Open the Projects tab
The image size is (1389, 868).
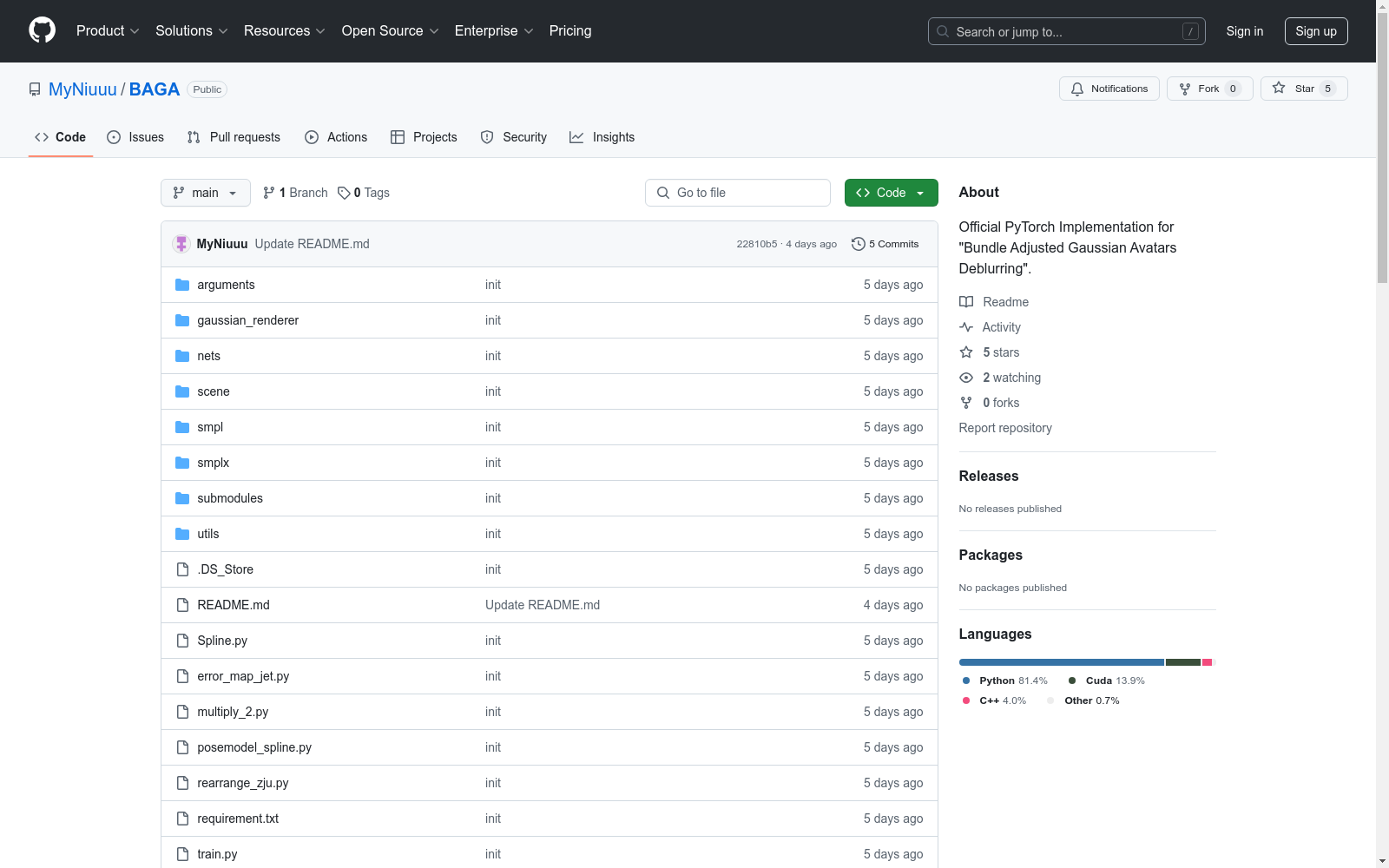424,137
